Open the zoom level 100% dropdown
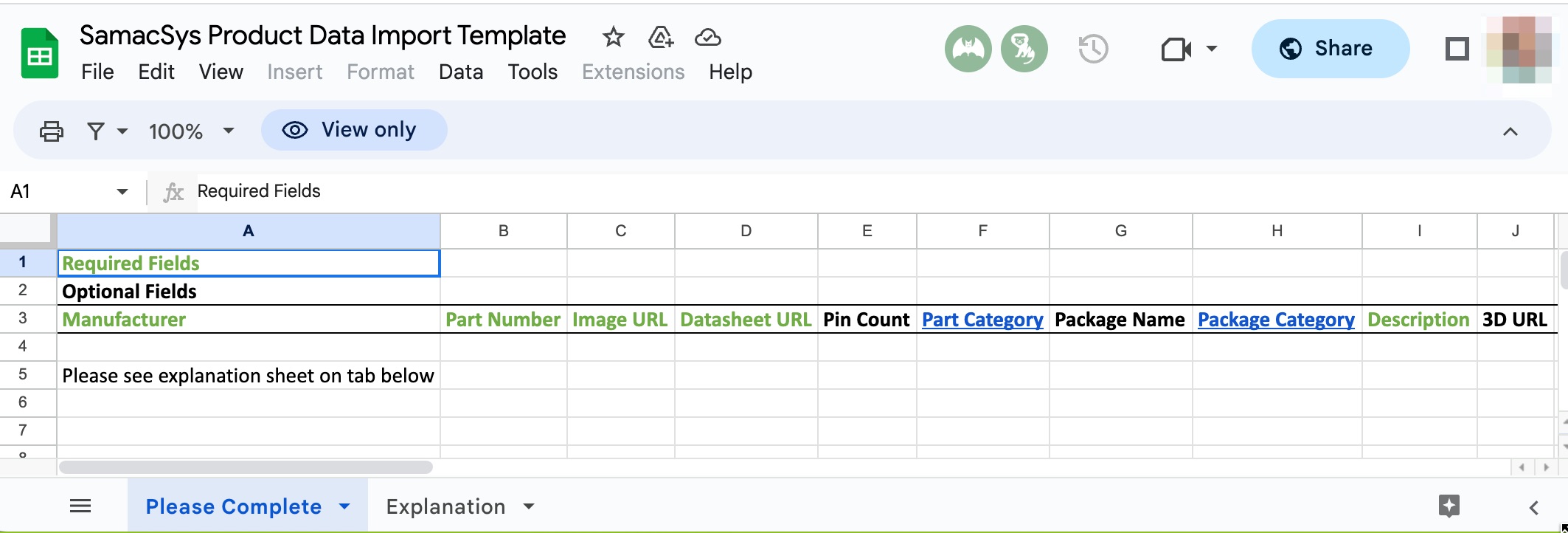 [x=191, y=131]
